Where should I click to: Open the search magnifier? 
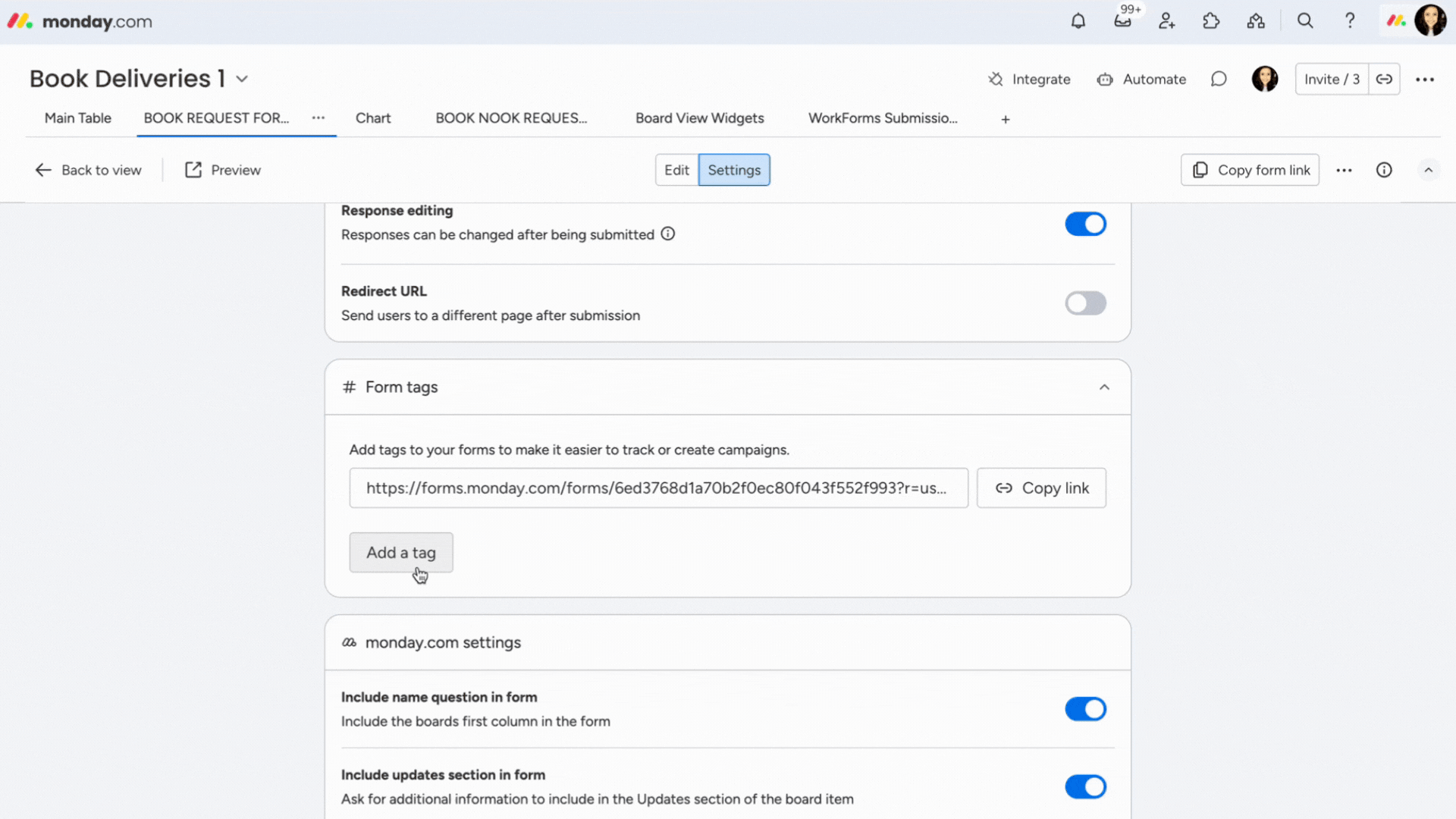1305,21
